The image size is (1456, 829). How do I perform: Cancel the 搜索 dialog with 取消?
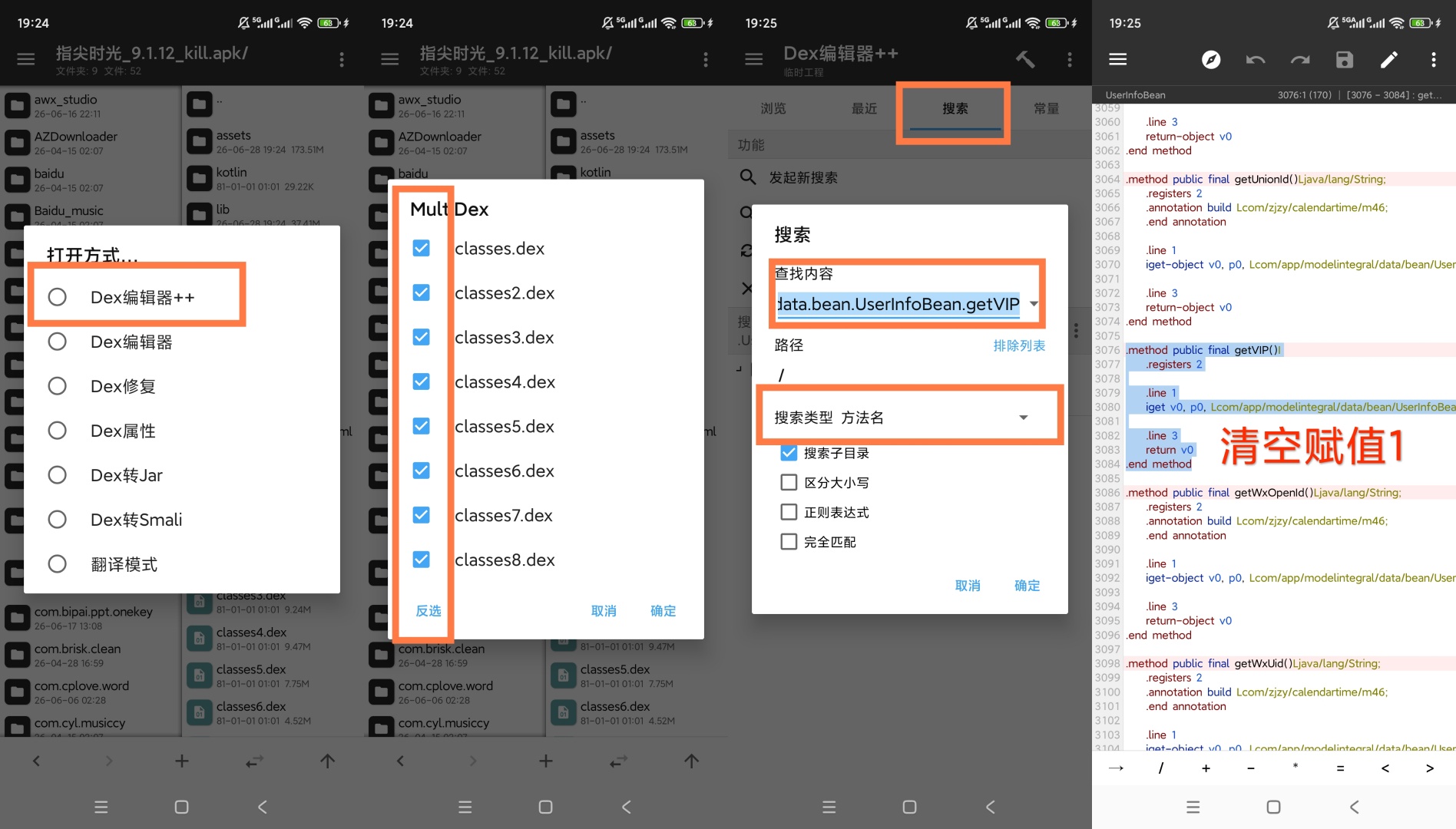click(968, 586)
